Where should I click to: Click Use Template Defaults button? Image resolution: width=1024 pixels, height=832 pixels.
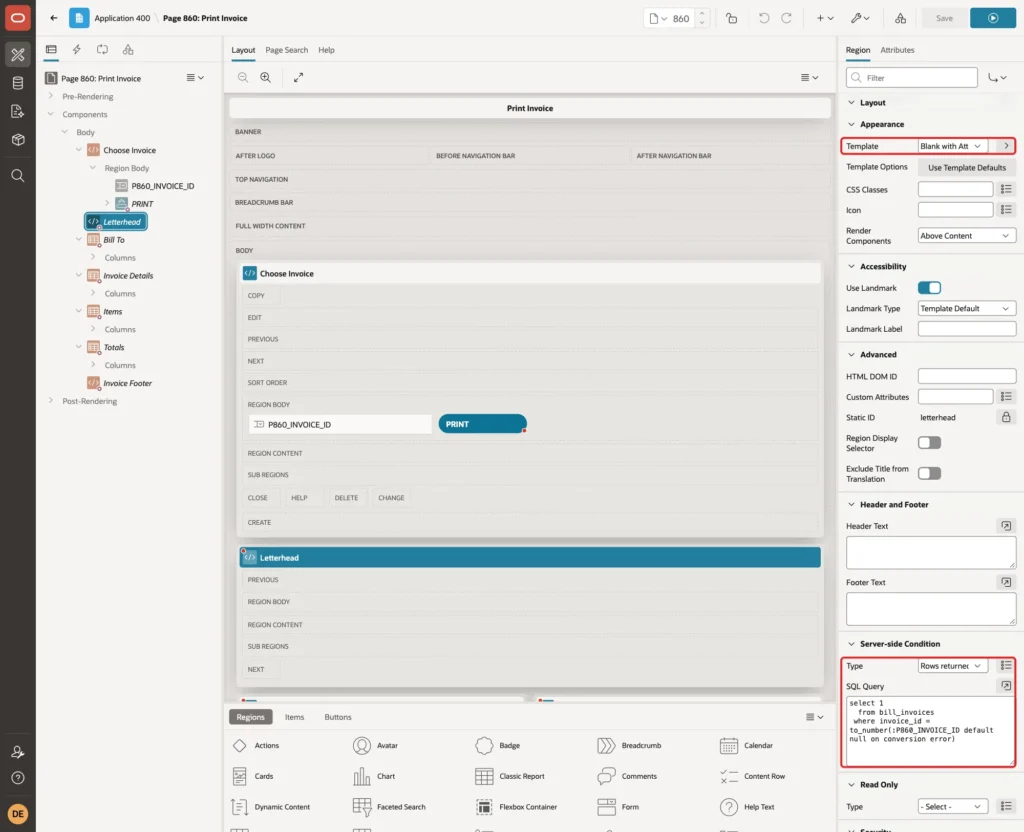tap(967, 168)
